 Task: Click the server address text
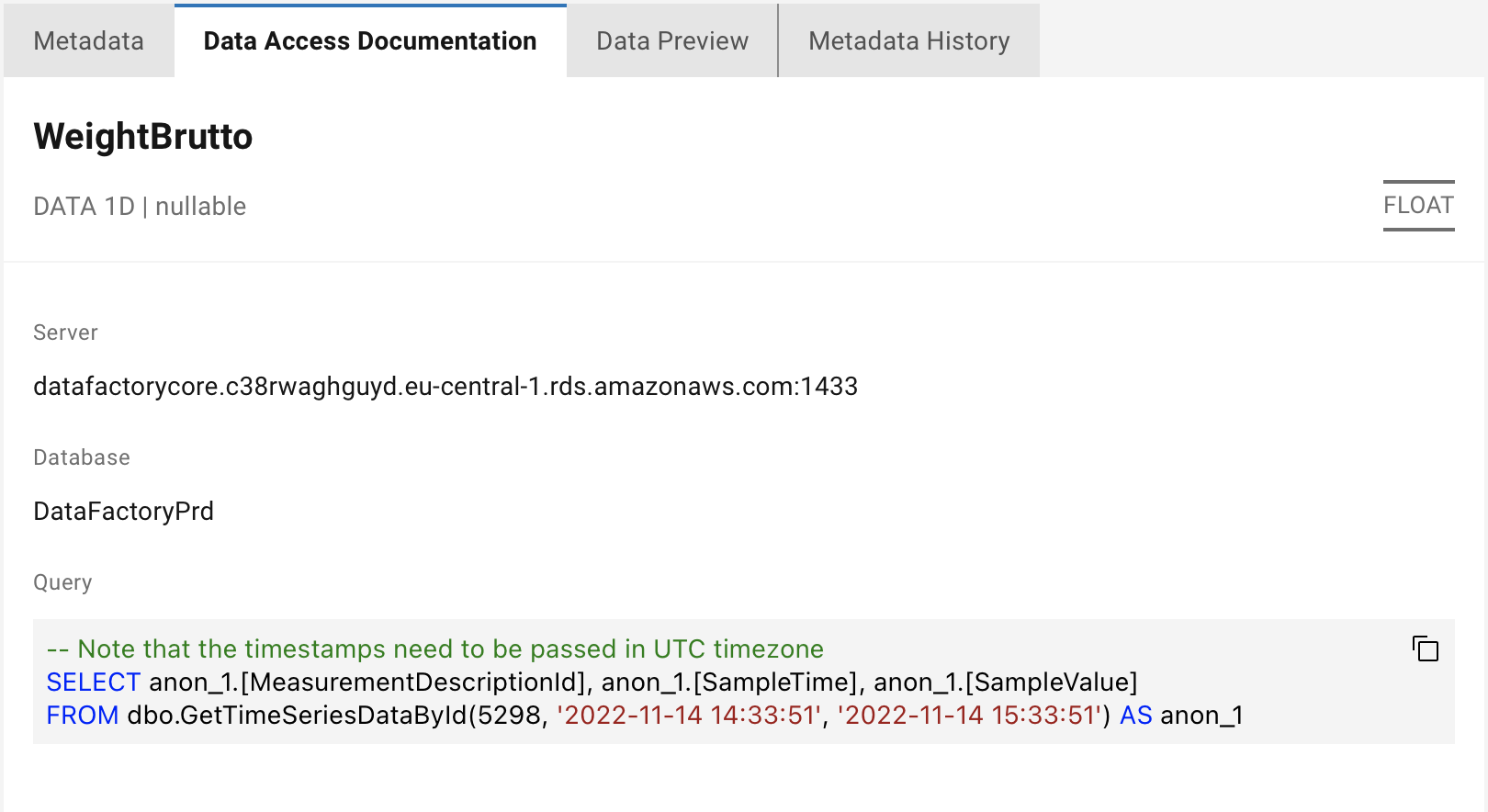[x=445, y=387]
